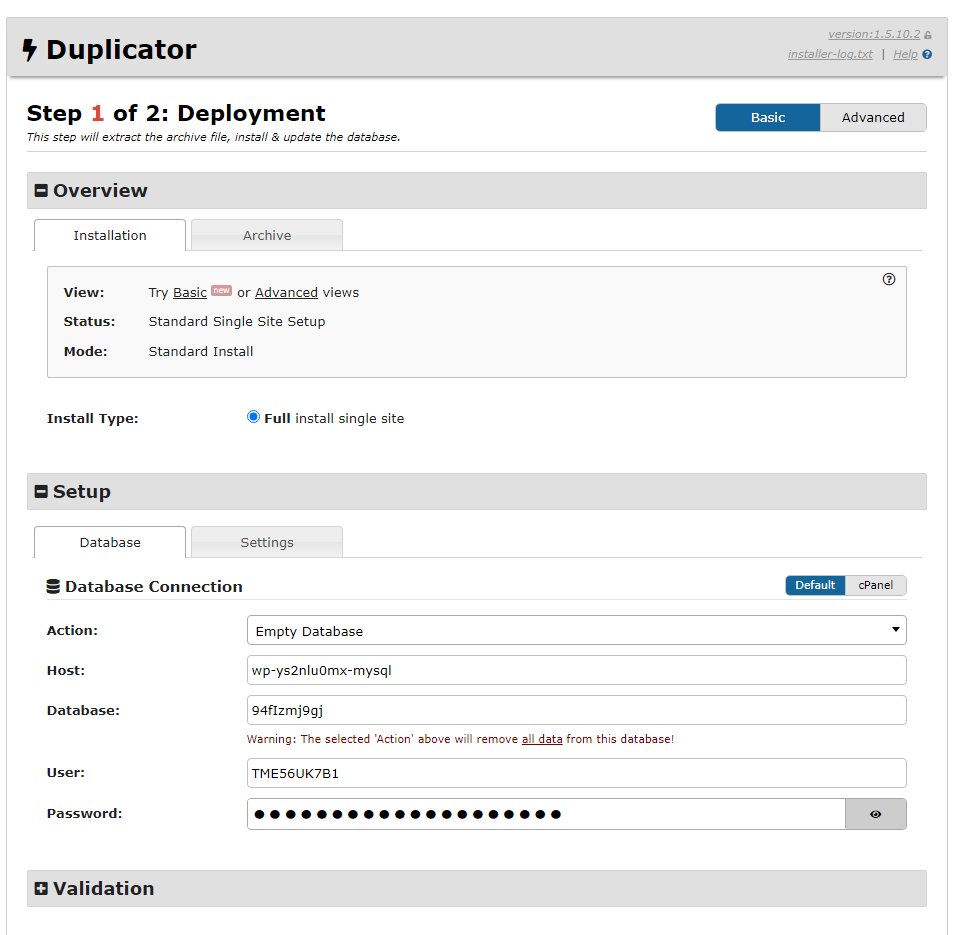Image resolution: width=953 pixels, height=935 pixels.
Task: Focus the Password input field
Action: tap(546, 814)
